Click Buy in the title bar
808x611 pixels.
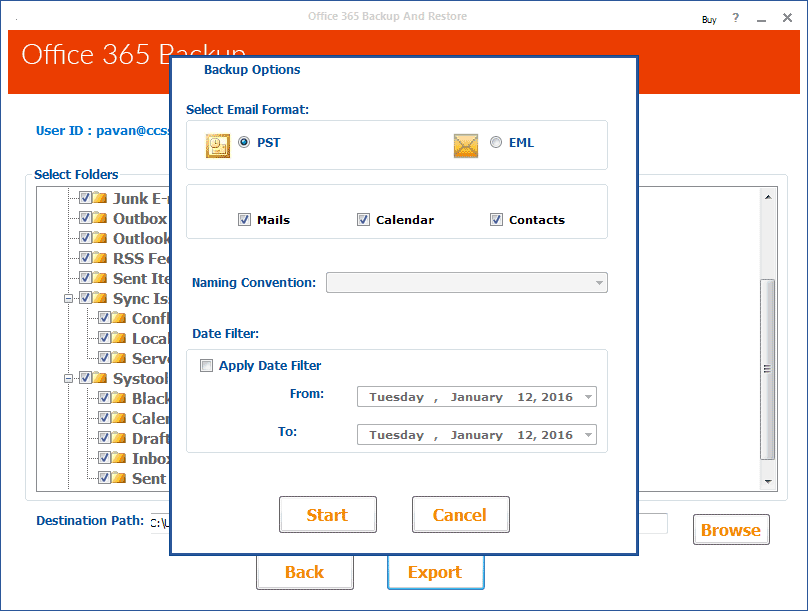(x=709, y=19)
